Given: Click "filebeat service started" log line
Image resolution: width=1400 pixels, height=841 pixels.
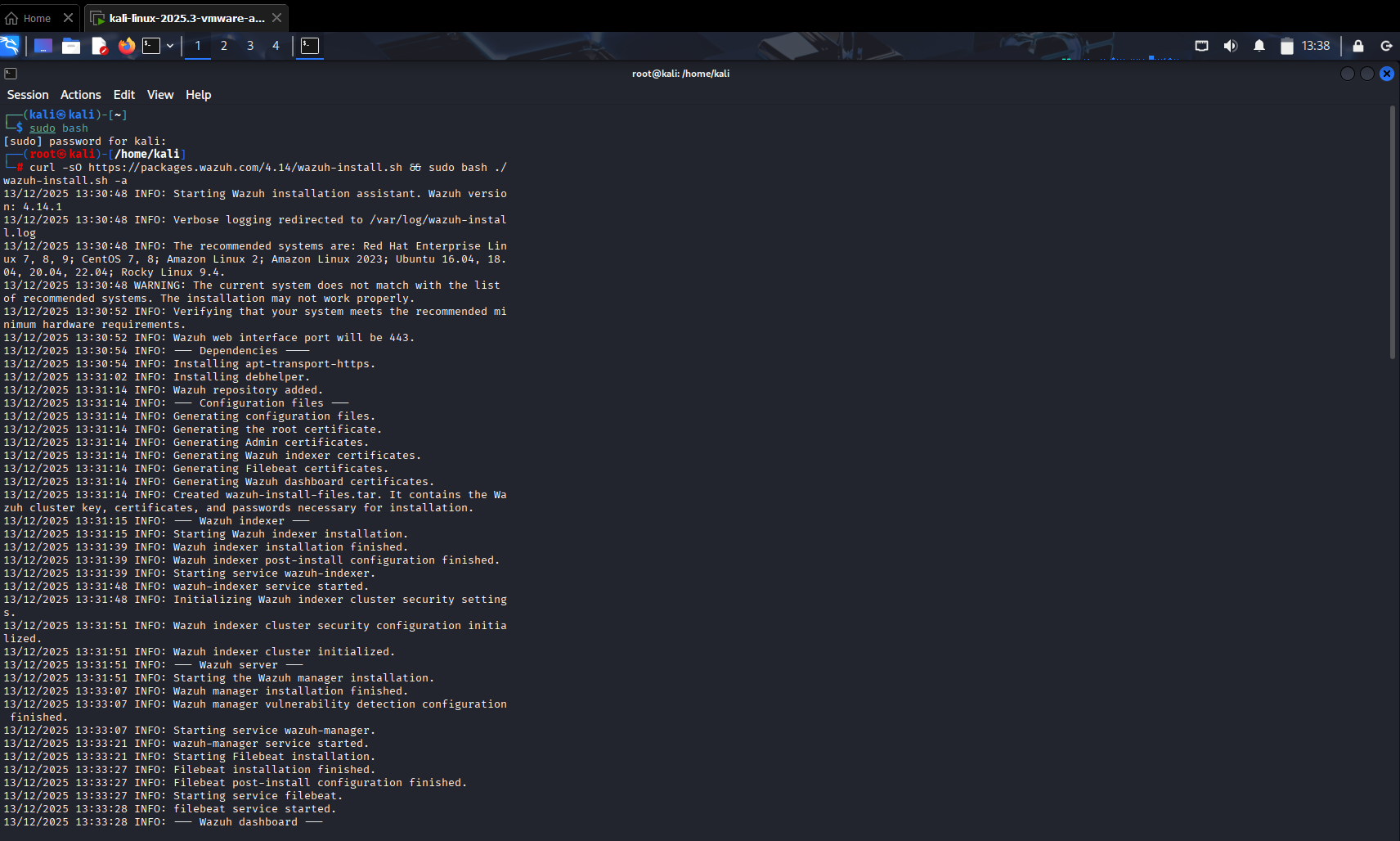Looking at the screenshot, I should pos(170,809).
